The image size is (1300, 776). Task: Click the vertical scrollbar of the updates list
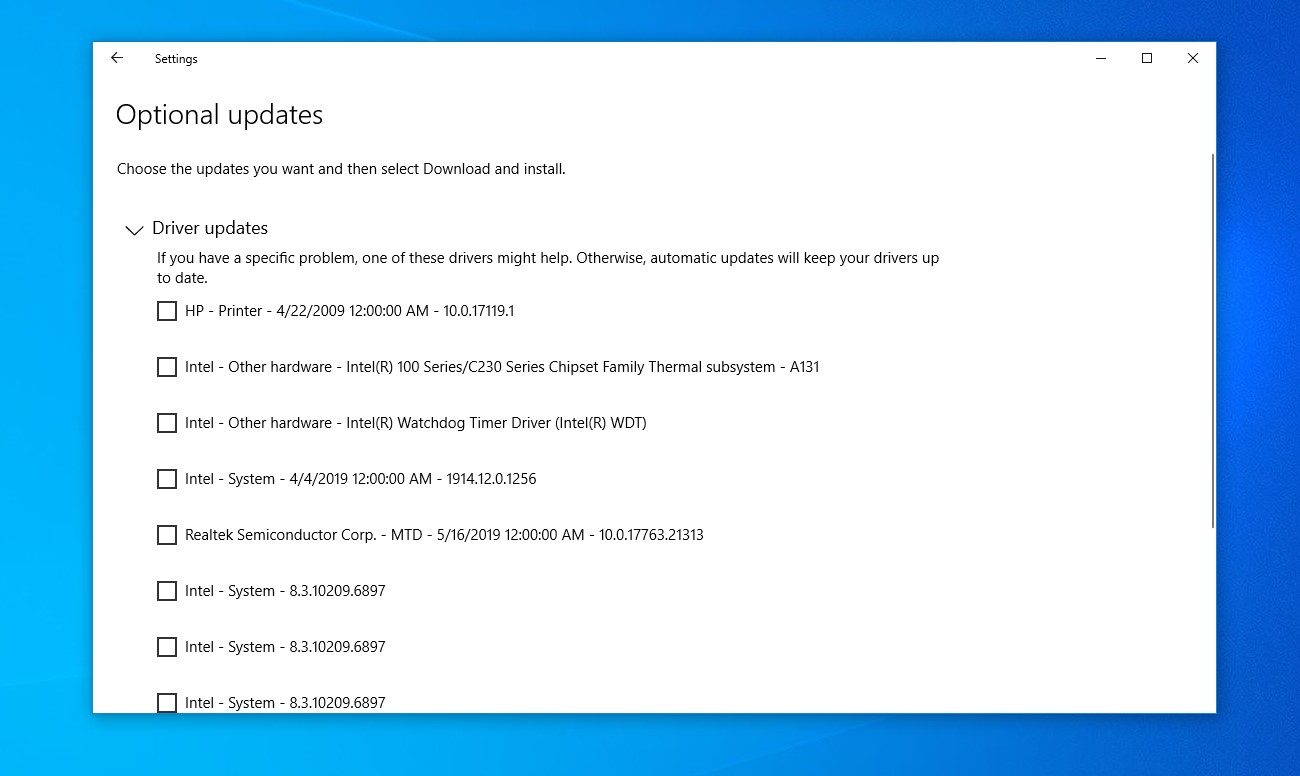(1213, 340)
